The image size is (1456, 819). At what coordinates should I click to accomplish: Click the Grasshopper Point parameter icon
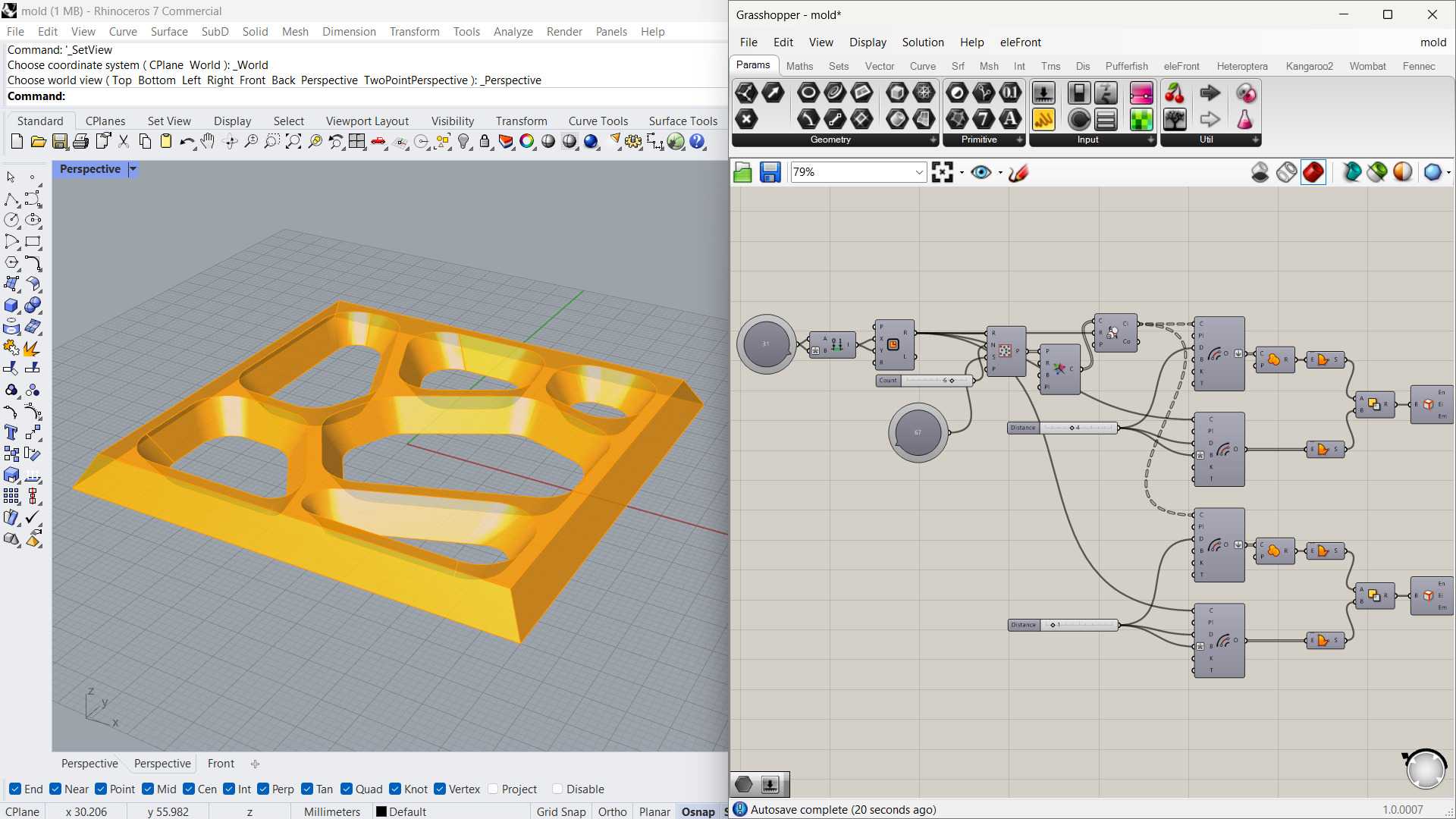point(747,119)
